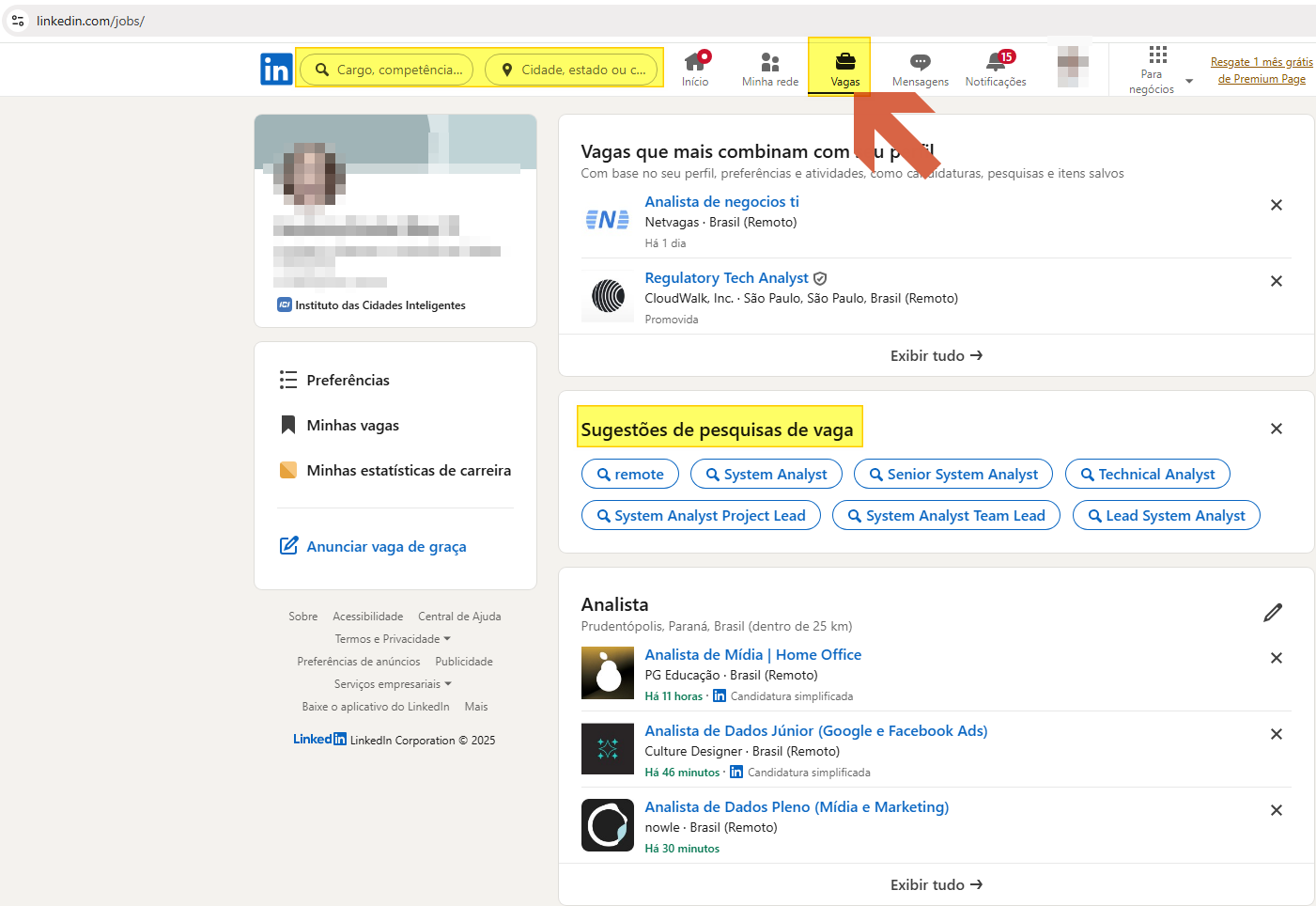1316x906 pixels.
Task: Search suggestion: Senior System Analyst
Action: [x=953, y=475]
